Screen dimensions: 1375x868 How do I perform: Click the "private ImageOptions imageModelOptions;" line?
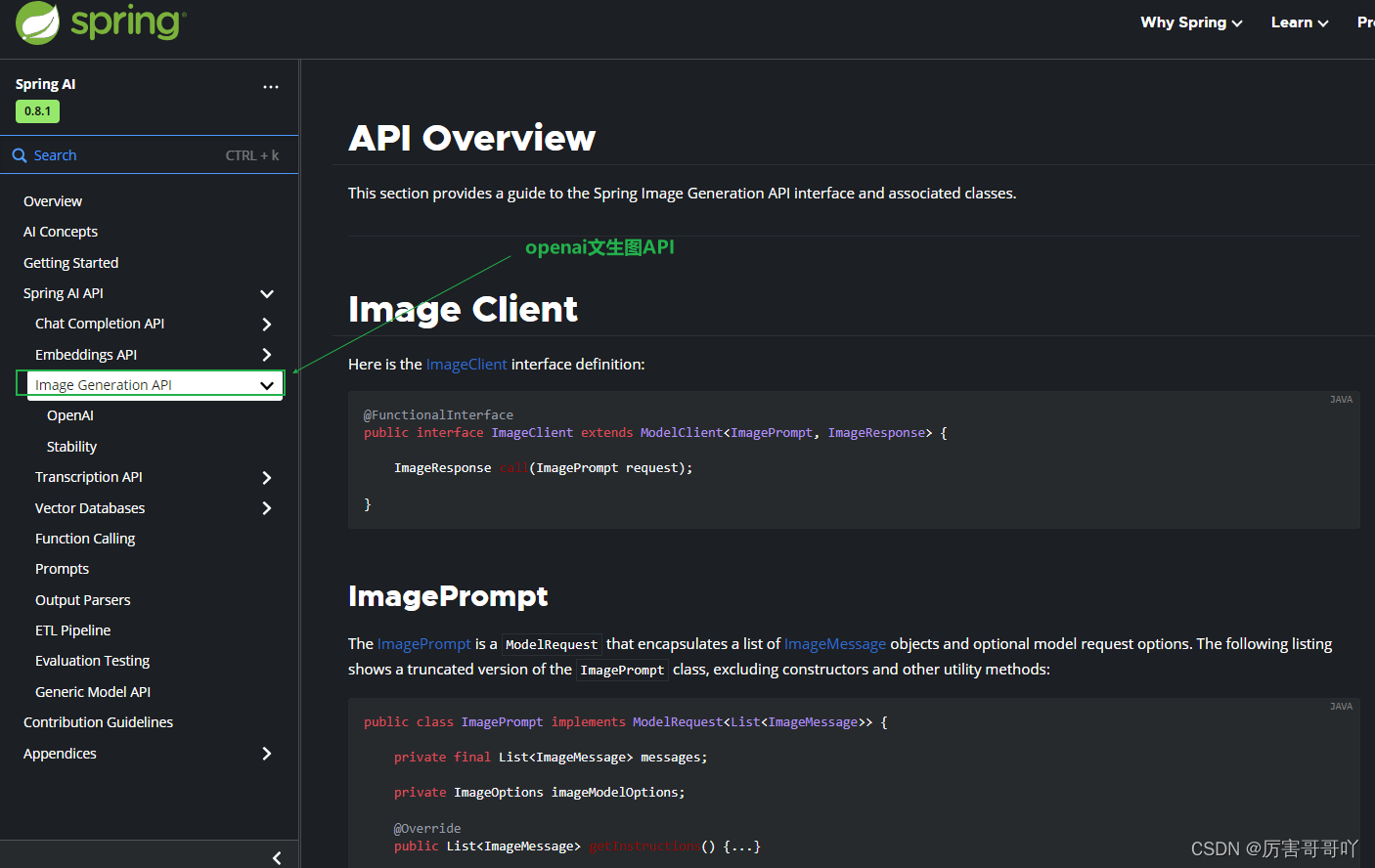(x=539, y=793)
